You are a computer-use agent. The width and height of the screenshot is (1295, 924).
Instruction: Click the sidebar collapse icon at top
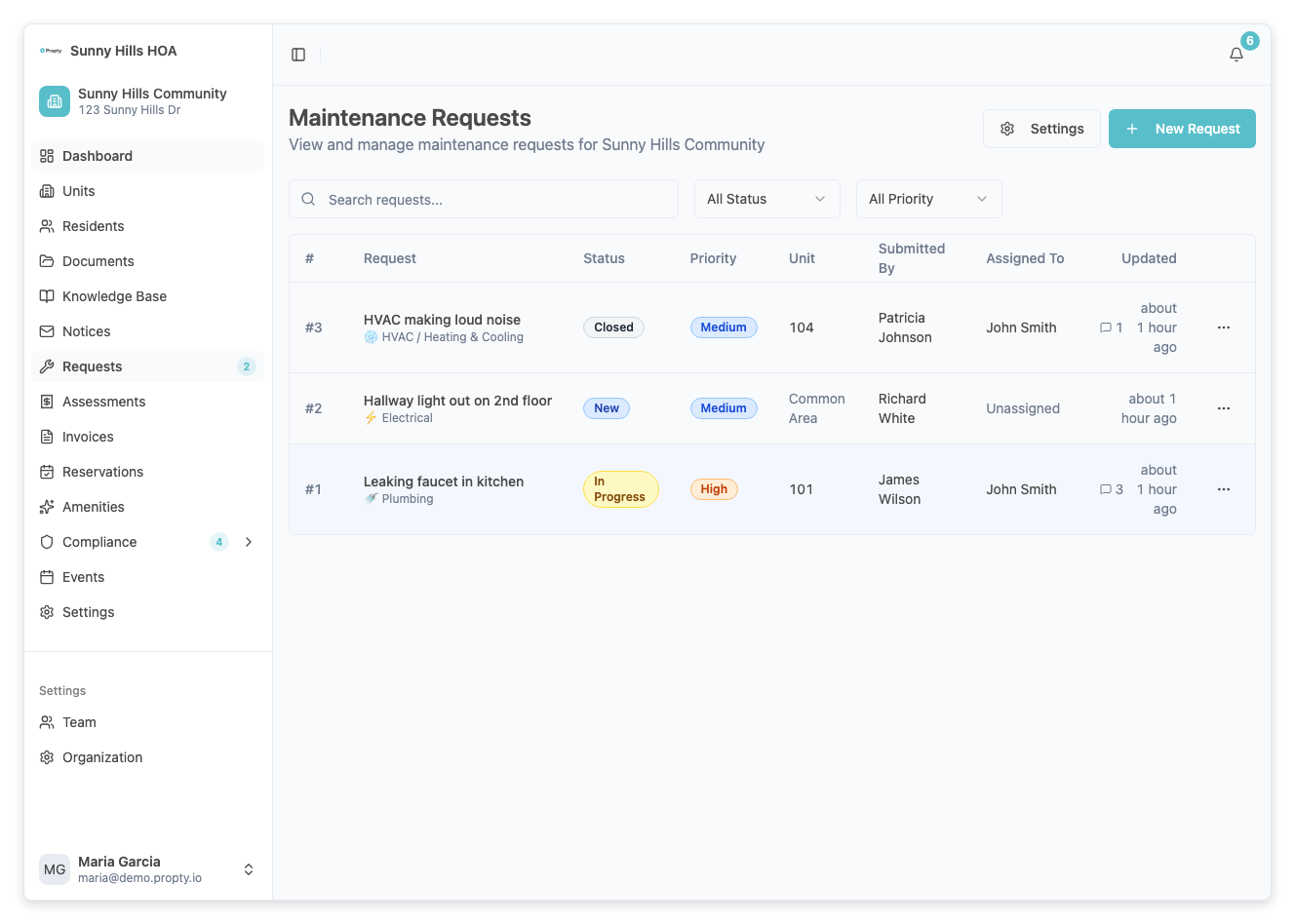(297, 54)
